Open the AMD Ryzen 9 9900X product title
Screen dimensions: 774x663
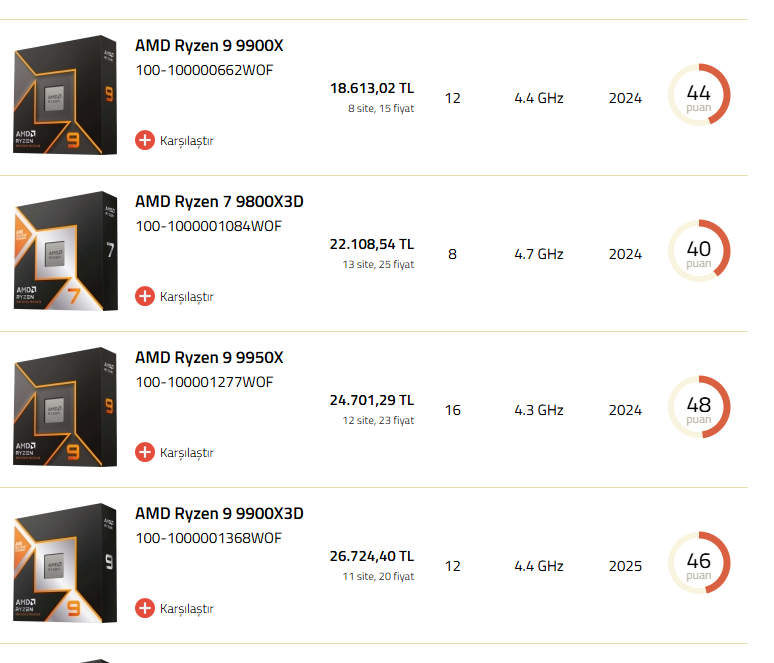[x=209, y=45]
